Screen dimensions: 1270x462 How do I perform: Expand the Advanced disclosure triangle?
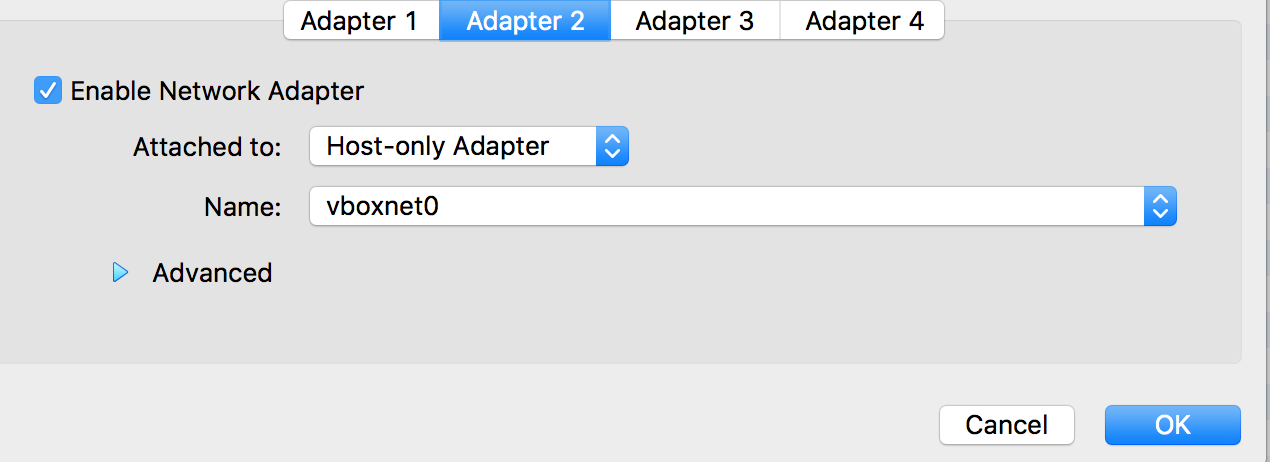click(121, 273)
